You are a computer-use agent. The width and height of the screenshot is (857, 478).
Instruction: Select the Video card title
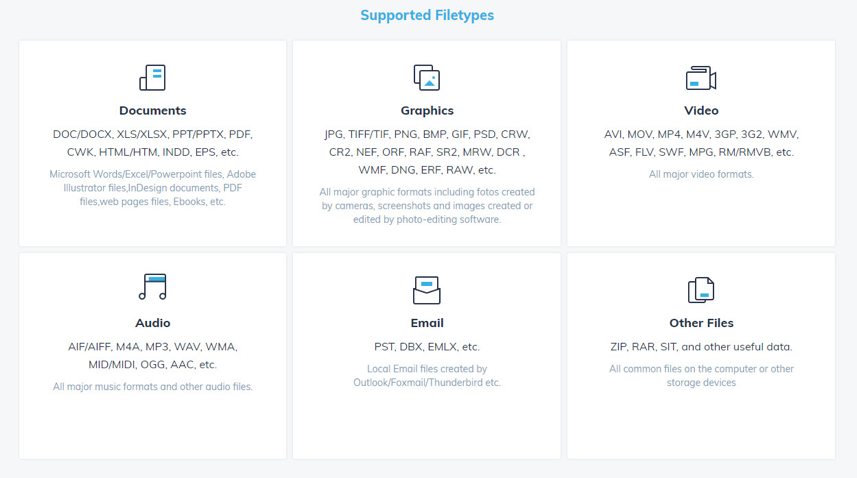coord(701,111)
